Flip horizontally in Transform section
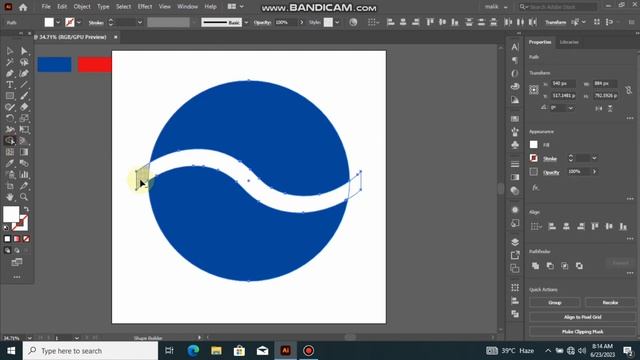The image size is (640, 360). pyautogui.click(x=599, y=108)
